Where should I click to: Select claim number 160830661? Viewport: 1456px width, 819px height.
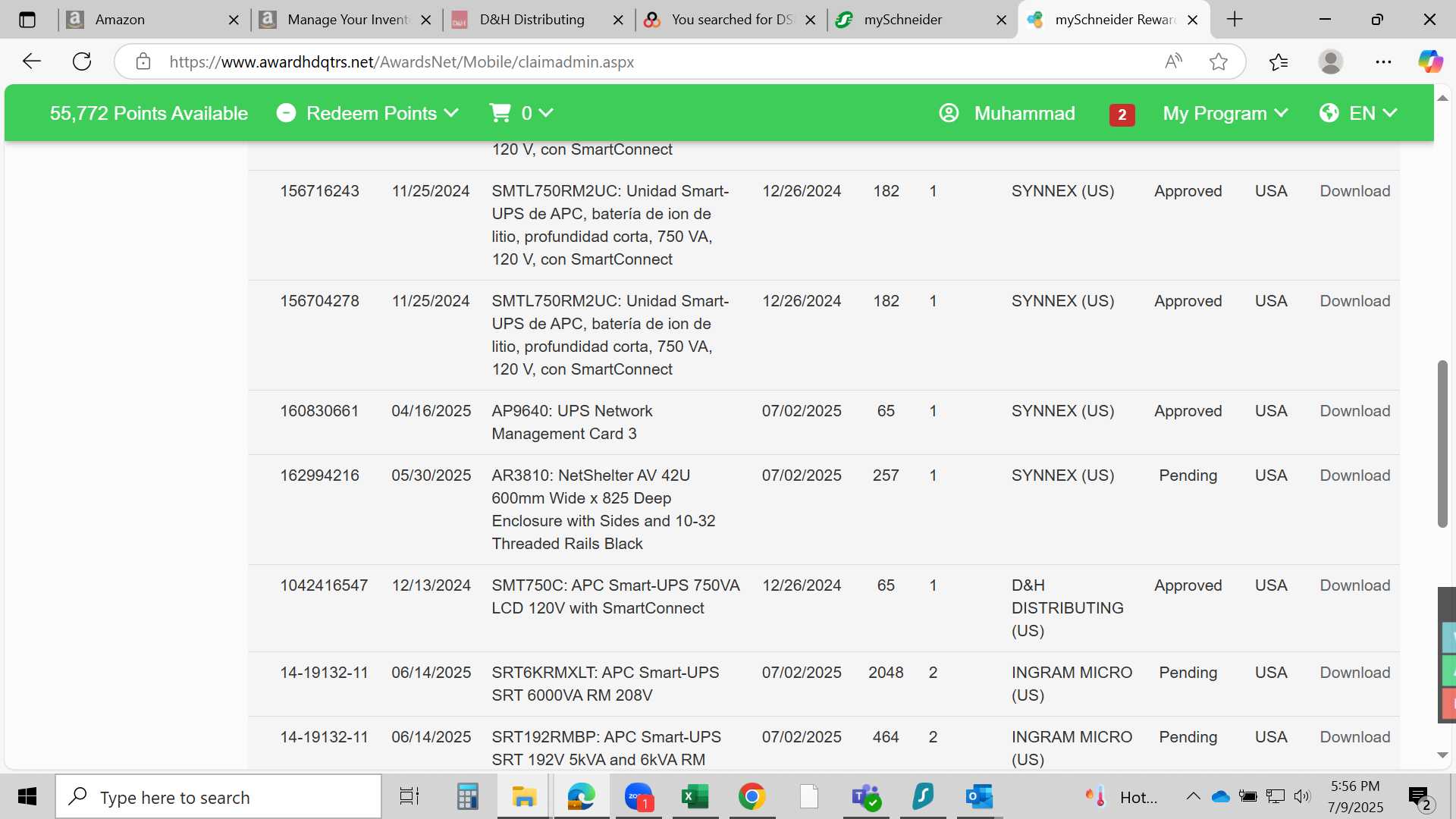click(x=319, y=411)
